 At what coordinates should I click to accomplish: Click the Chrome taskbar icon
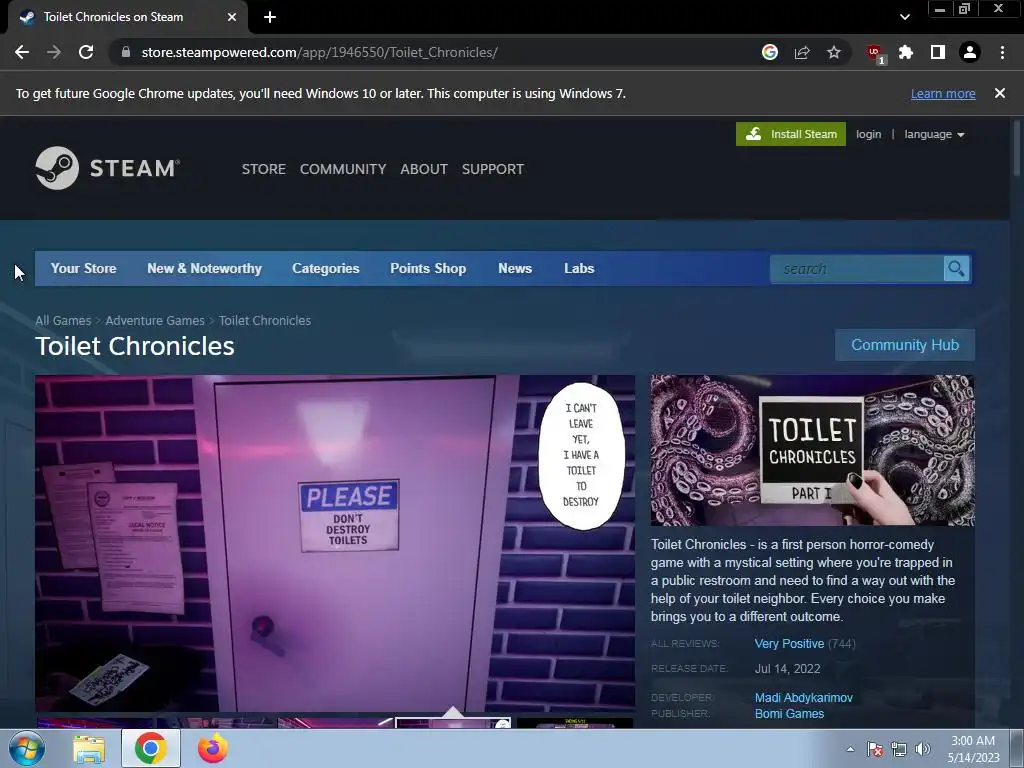(151, 748)
